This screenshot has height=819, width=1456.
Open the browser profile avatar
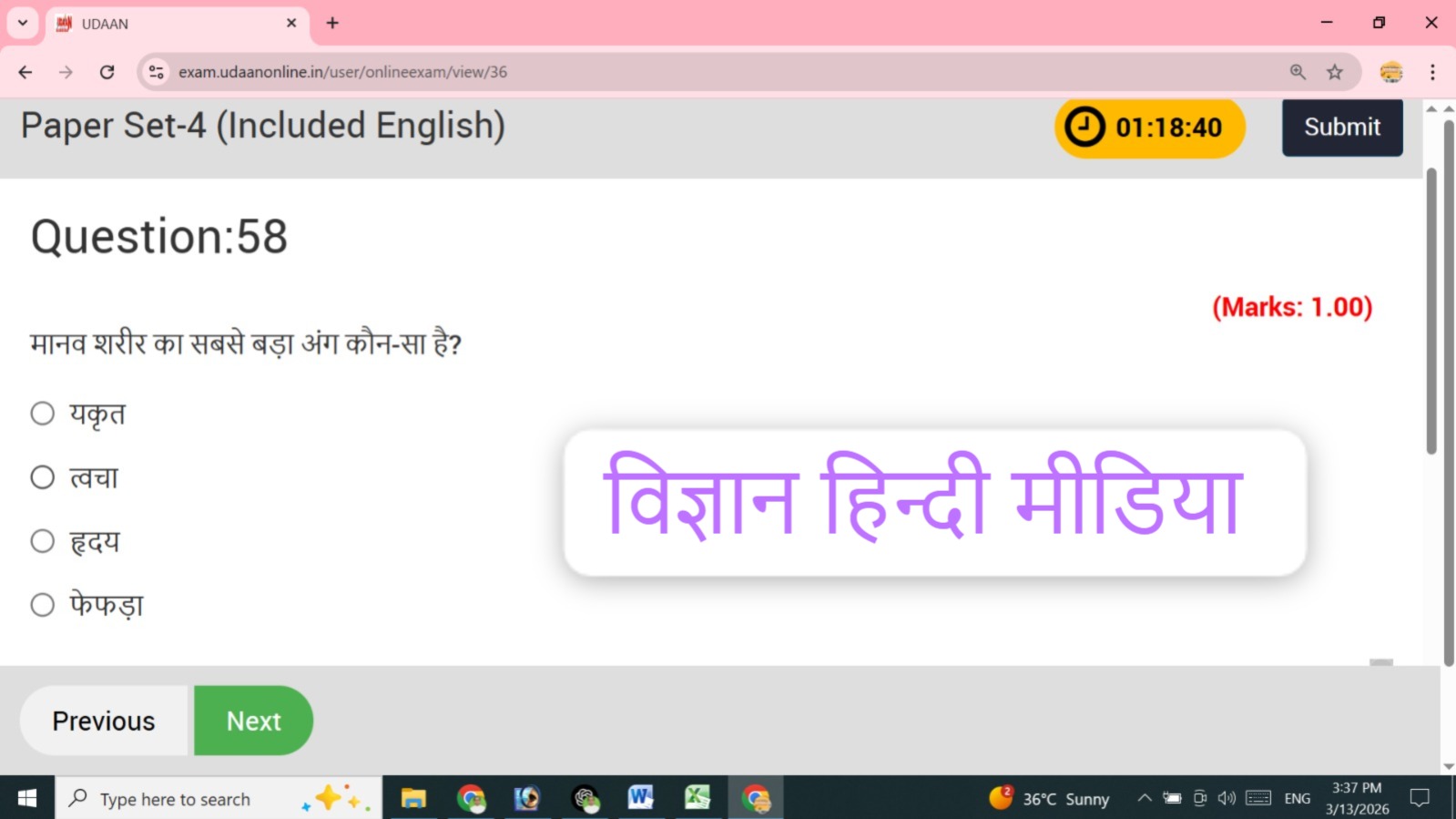click(1391, 72)
